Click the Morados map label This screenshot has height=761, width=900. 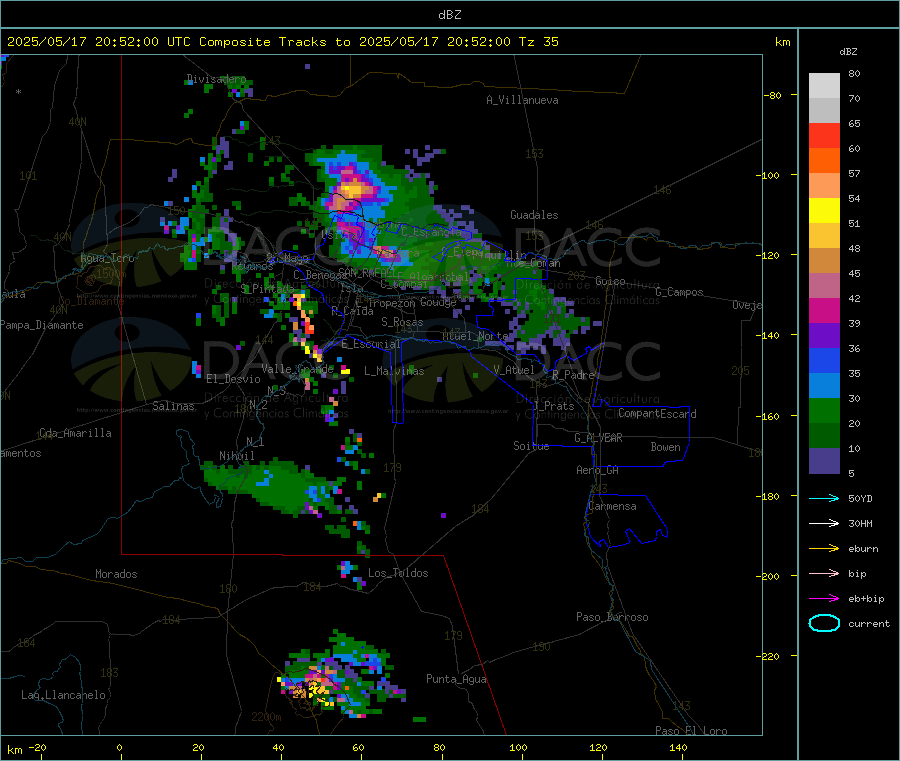(x=116, y=574)
